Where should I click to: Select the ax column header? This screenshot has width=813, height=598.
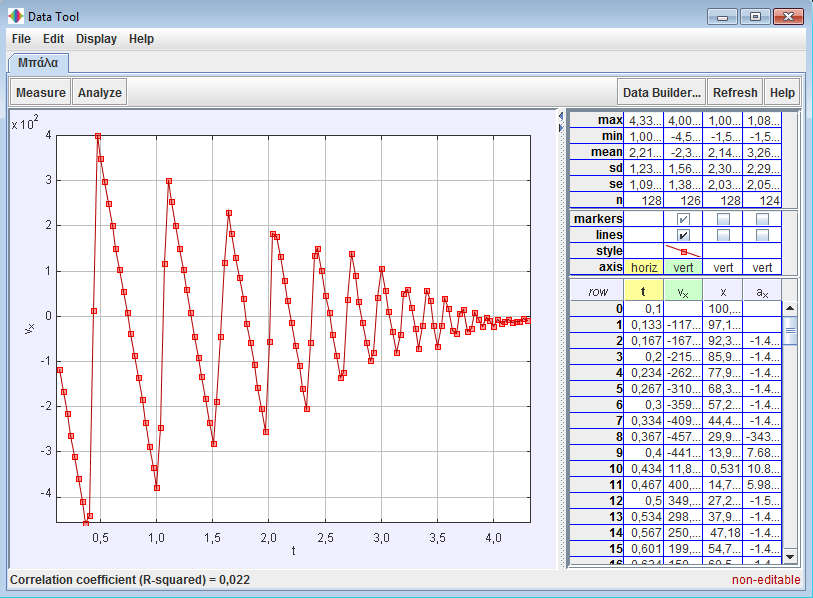pos(762,291)
